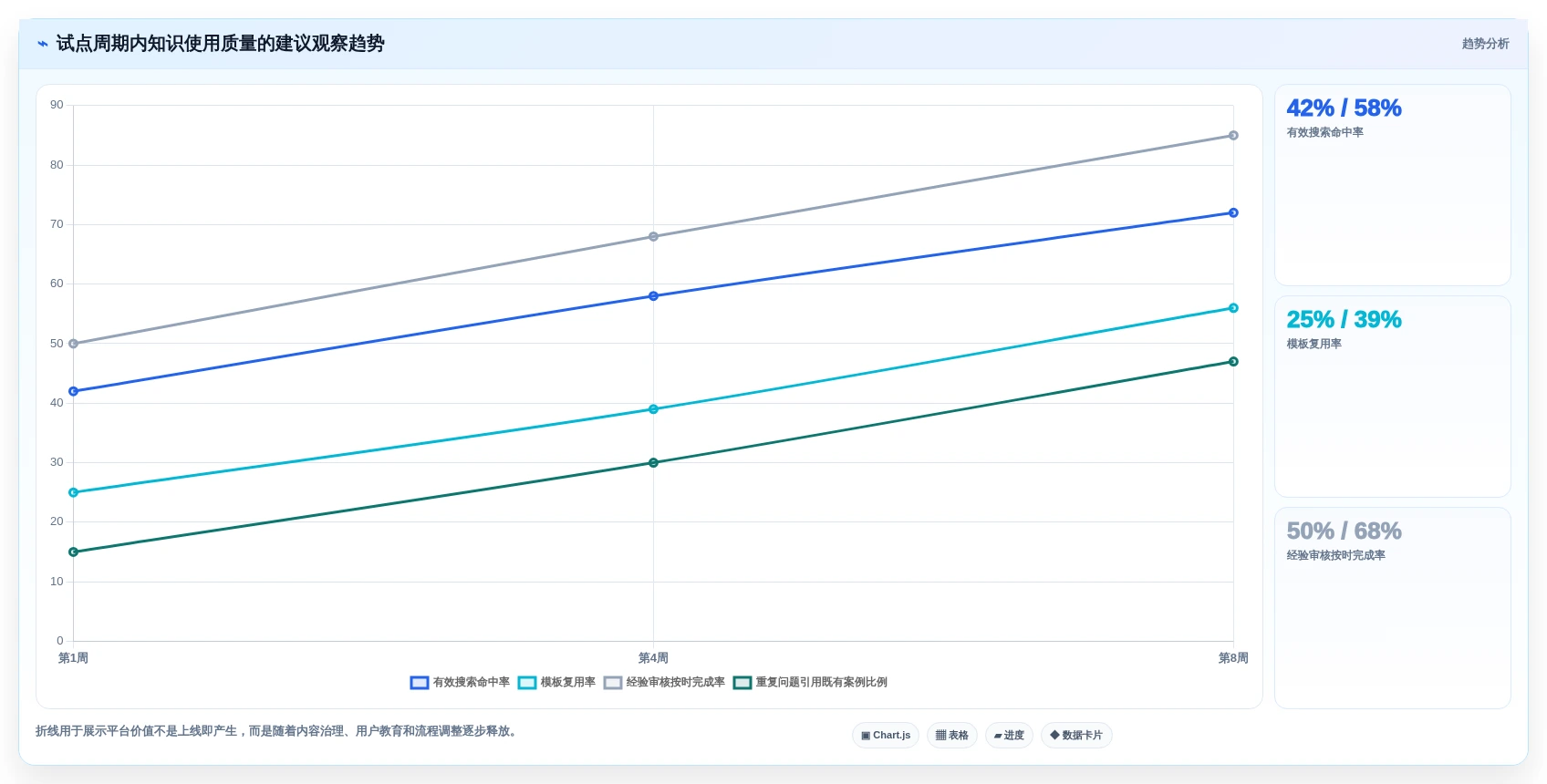Click the 趋势分析 label in the header
Screen dimensions: 1547x784
coord(1485,44)
